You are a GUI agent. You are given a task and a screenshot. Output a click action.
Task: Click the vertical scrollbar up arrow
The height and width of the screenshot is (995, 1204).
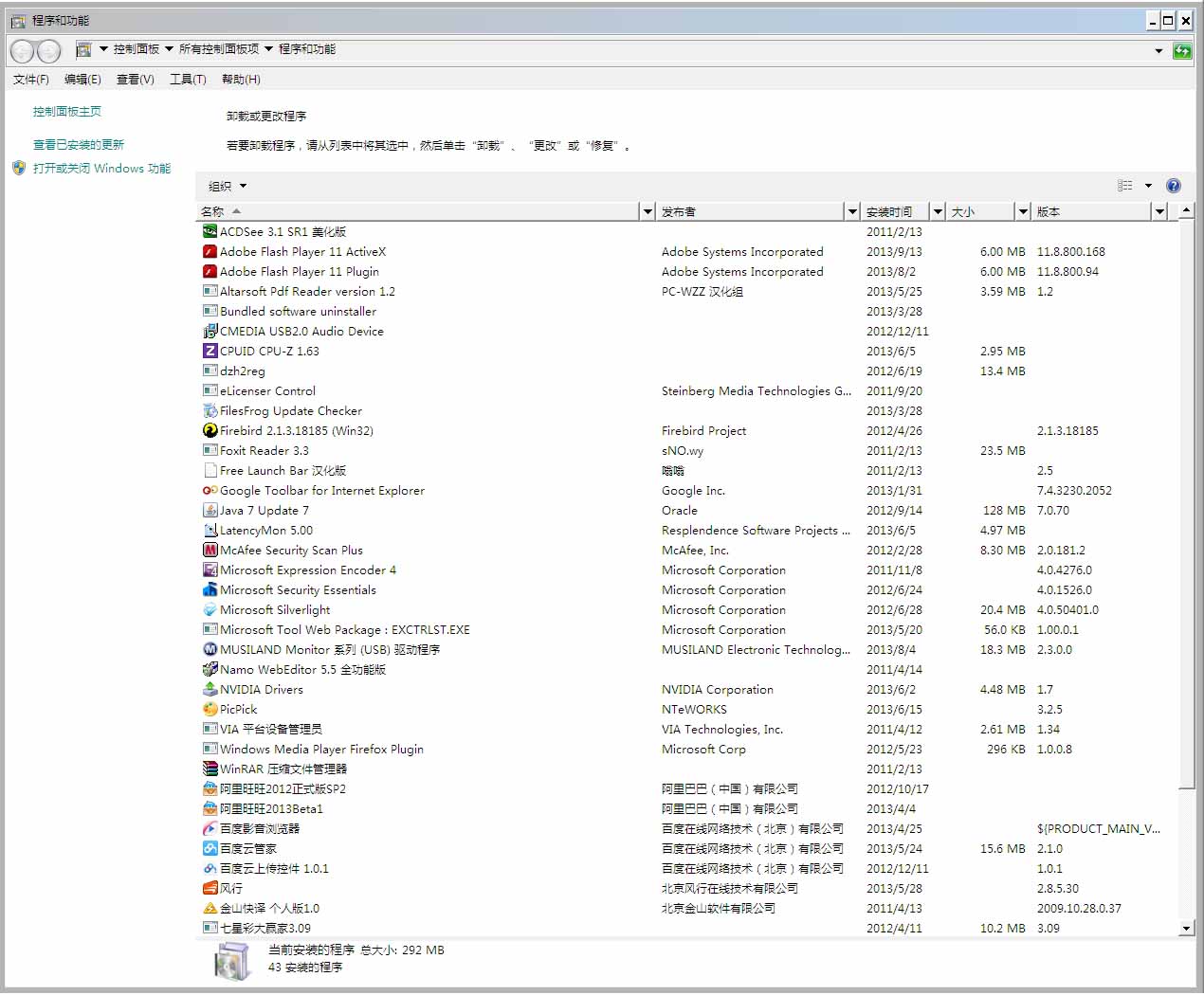tap(1187, 210)
